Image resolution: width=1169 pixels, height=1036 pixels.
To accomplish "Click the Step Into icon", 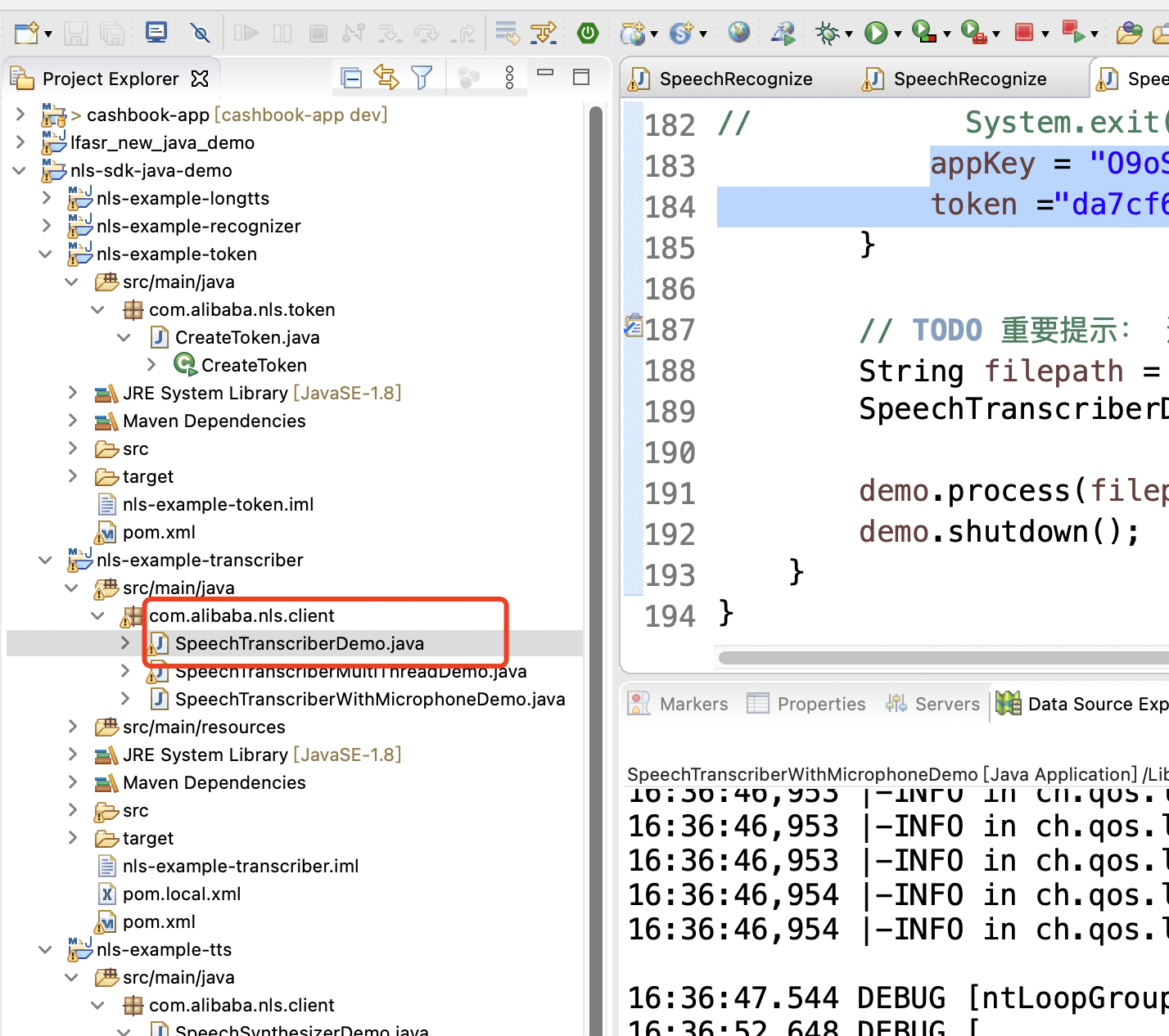I will pos(390,33).
